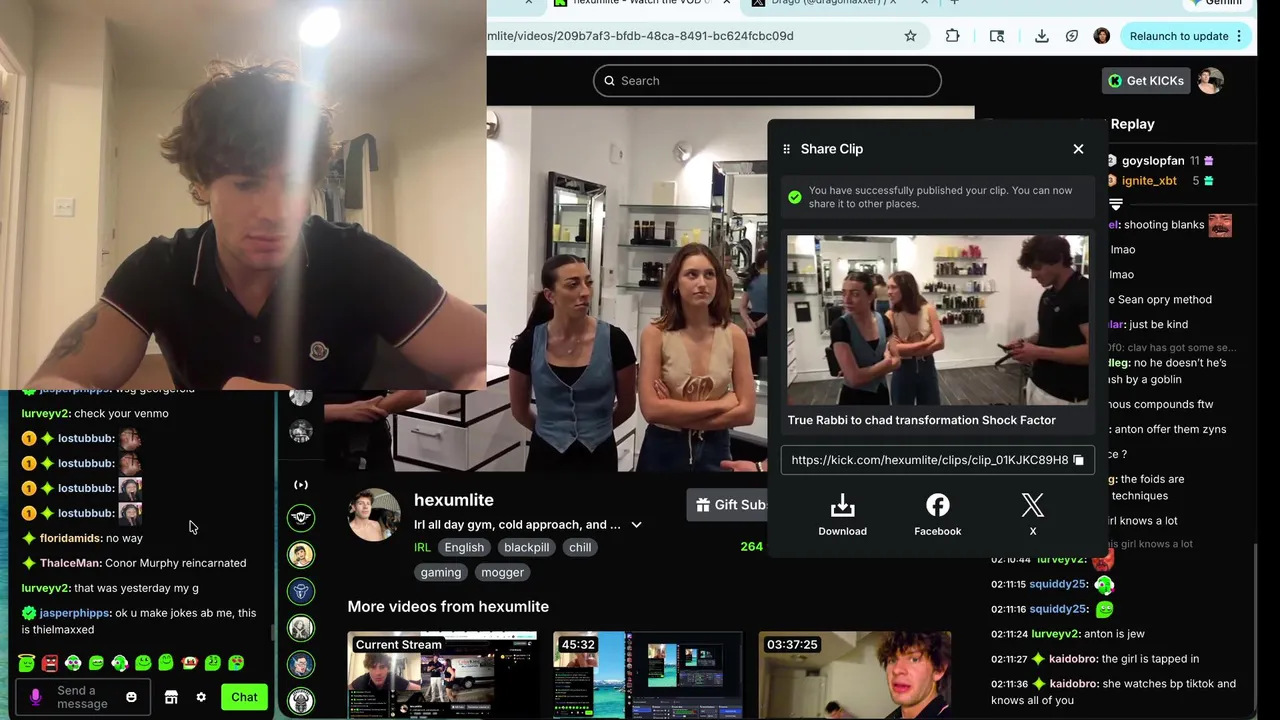Open the Kick profile avatar menu

click(1210, 81)
